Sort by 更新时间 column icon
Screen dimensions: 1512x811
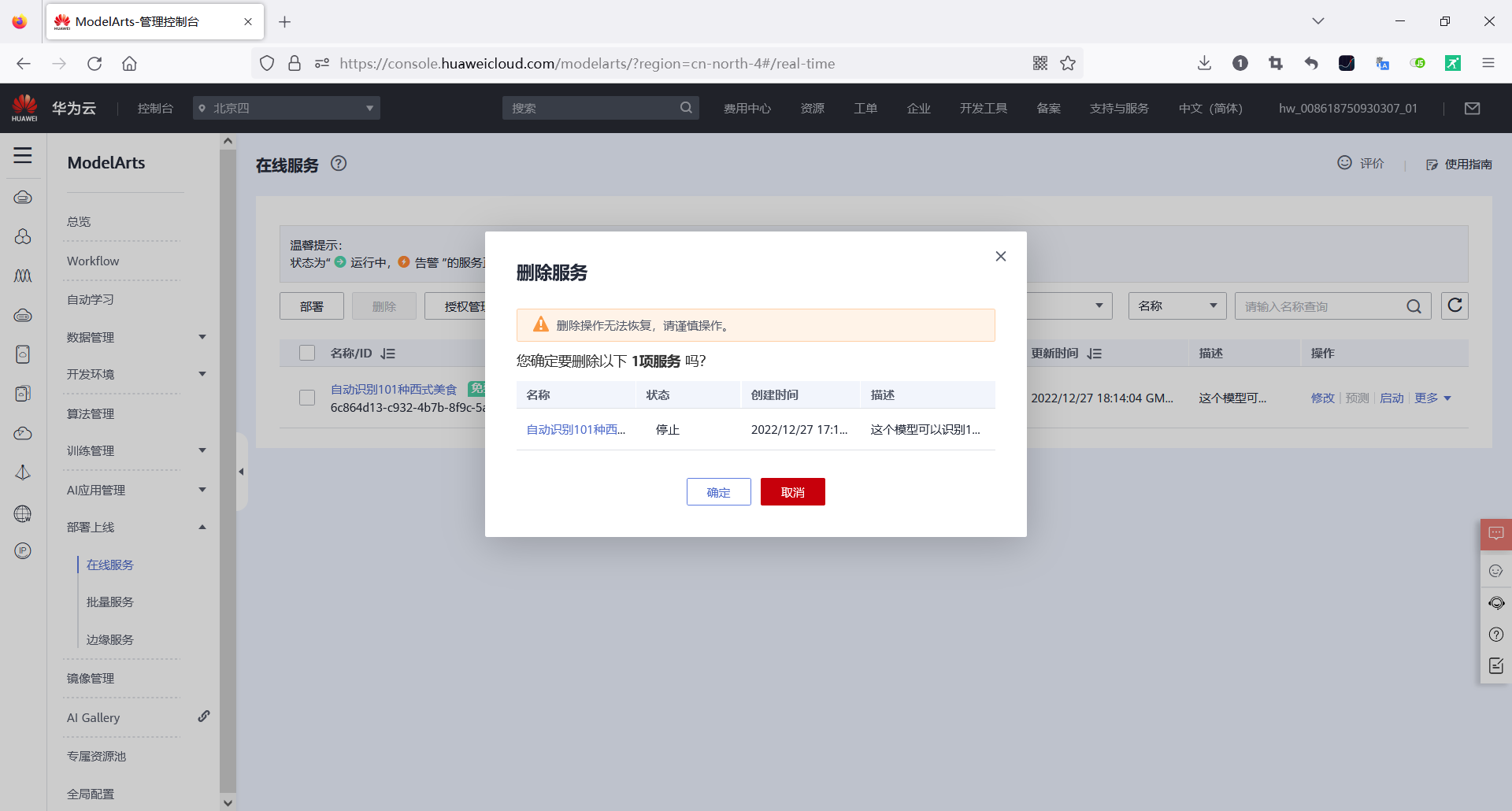pyautogui.click(x=1095, y=354)
